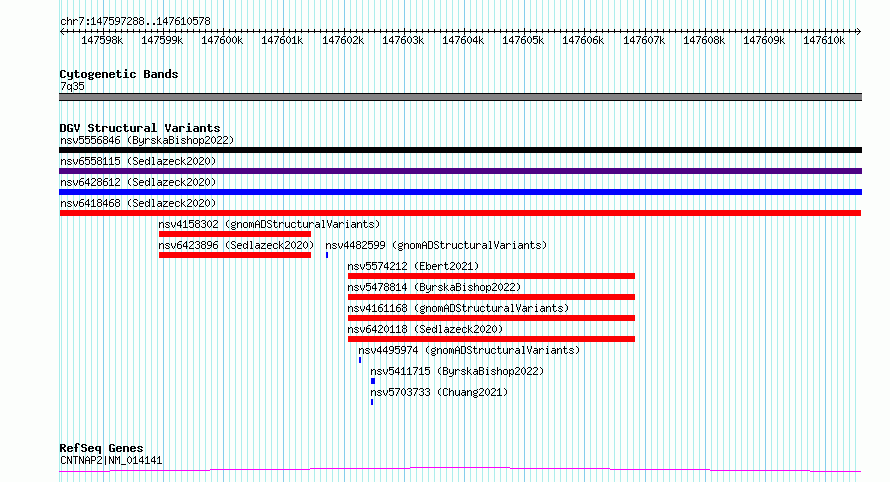Click the nsv6428612 blue variant bar

click(x=460, y=192)
